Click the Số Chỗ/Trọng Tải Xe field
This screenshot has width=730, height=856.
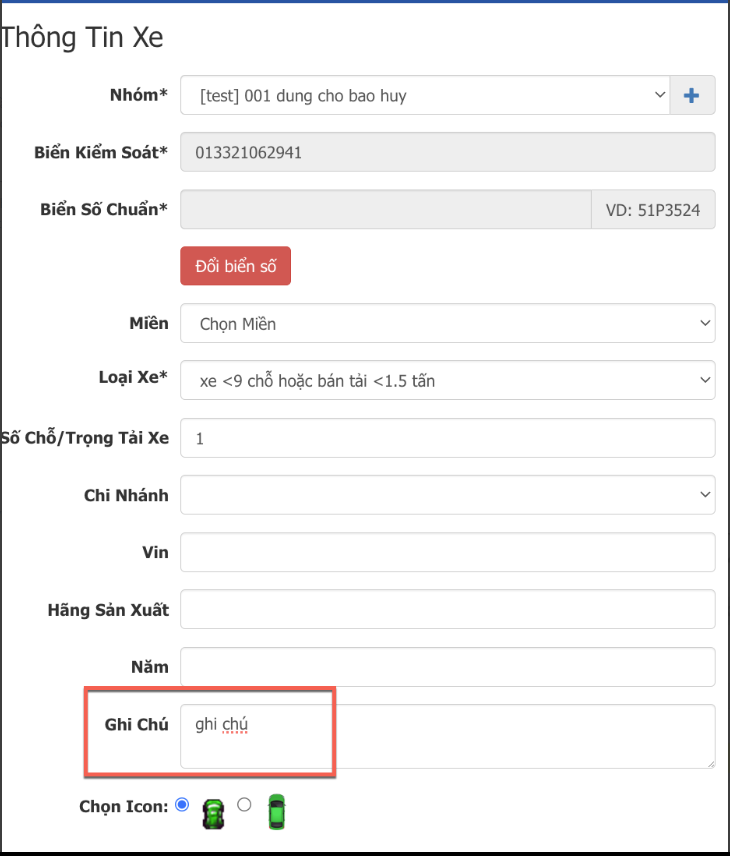pyautogui.click(x=448, y=438)
